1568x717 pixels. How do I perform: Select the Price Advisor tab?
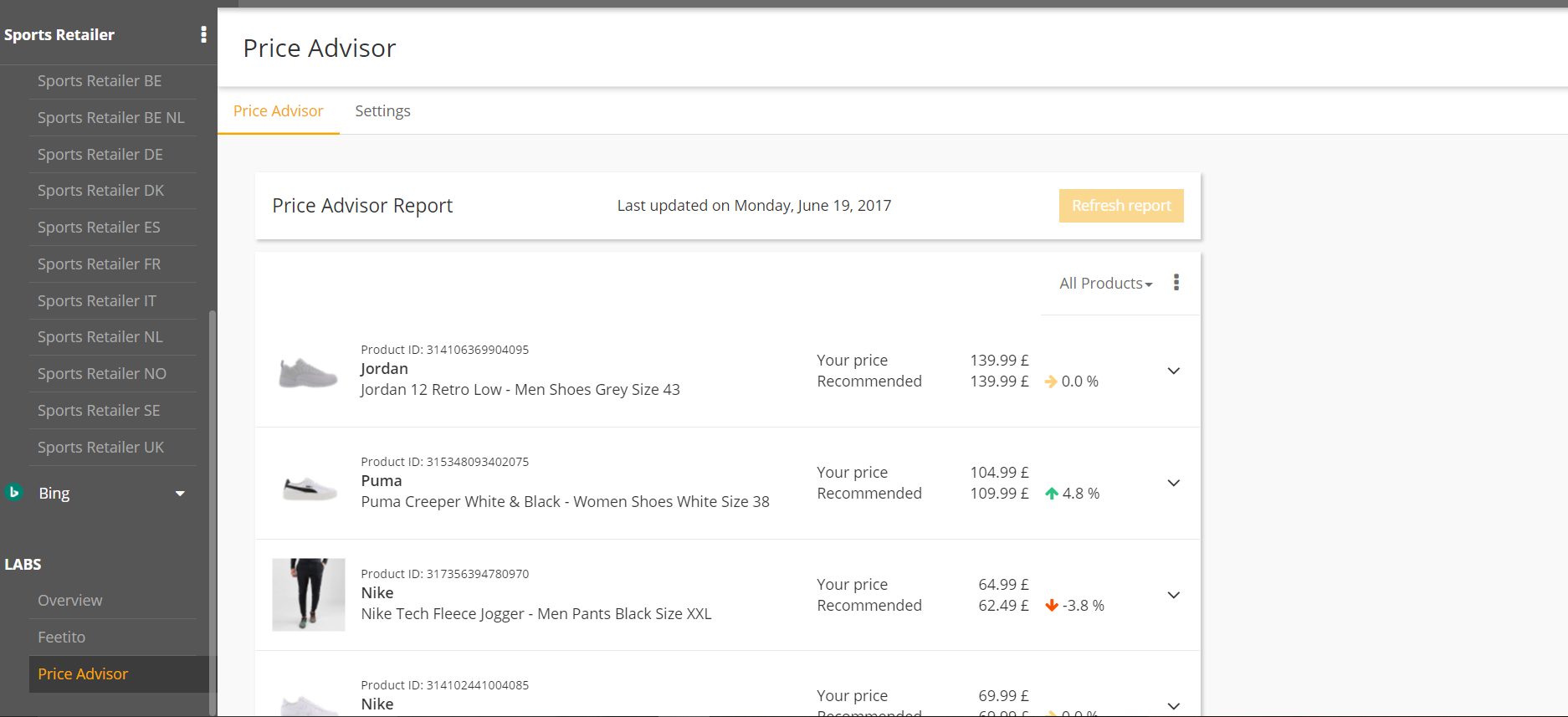[278, 111]
